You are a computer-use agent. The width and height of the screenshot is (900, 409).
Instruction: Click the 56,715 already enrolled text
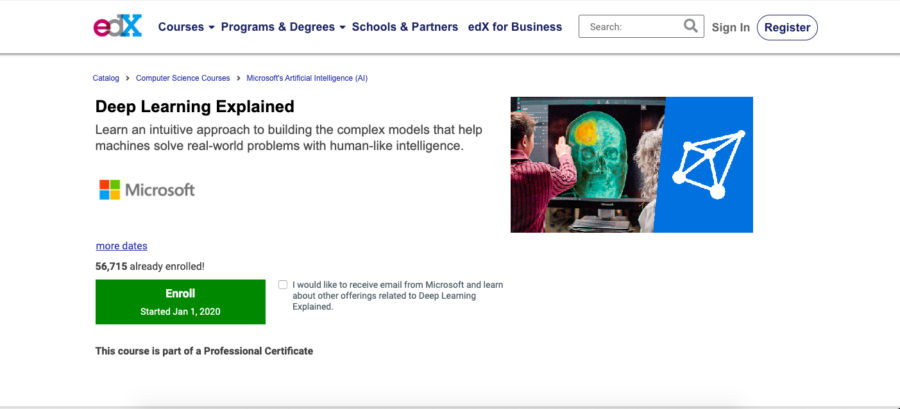coord(150,266)
